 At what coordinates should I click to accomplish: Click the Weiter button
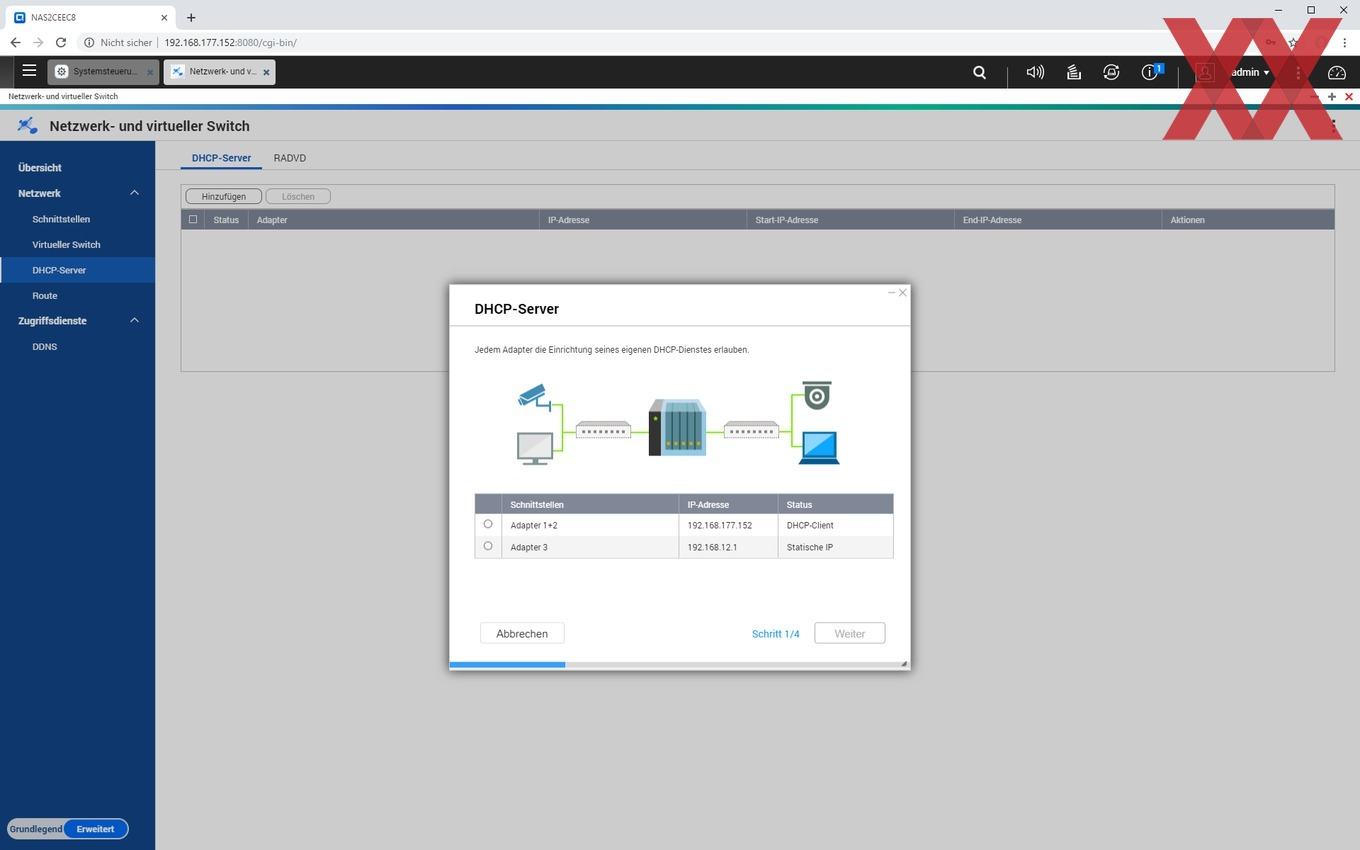[x=850, y=633]
